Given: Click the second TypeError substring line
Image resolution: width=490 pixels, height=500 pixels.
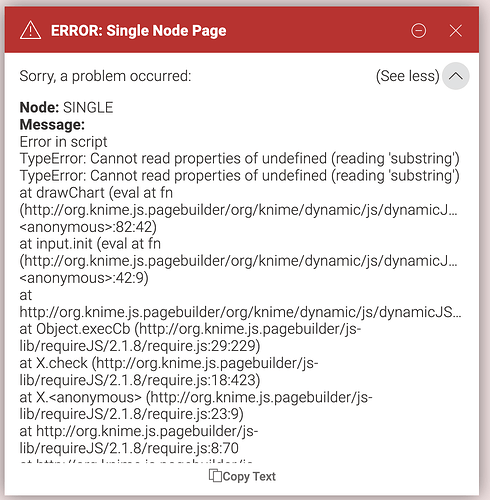Looking at the screenshot, I should (x=239, y=176).
